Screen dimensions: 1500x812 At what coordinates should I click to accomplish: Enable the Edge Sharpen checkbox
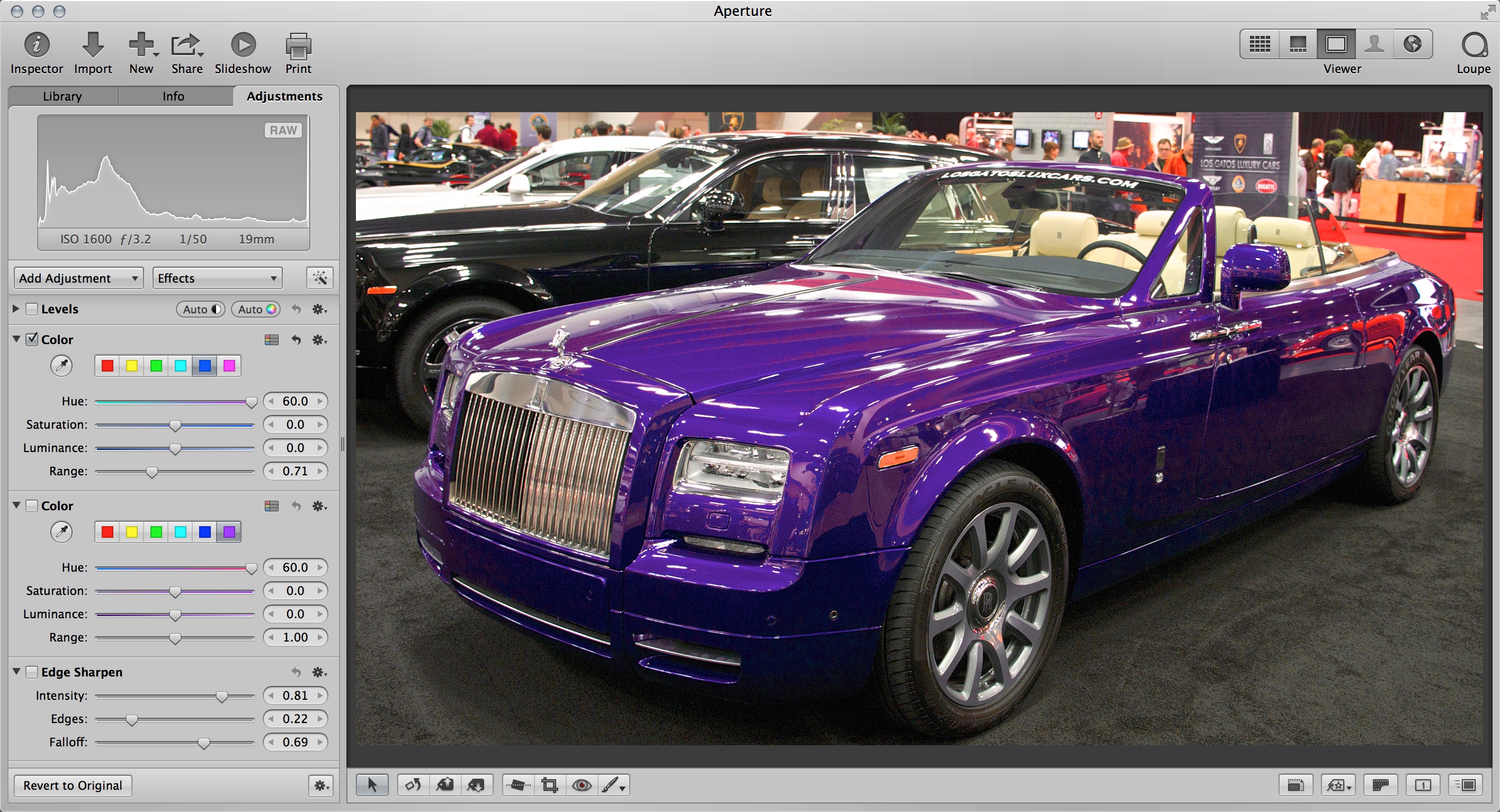[33, 672]
